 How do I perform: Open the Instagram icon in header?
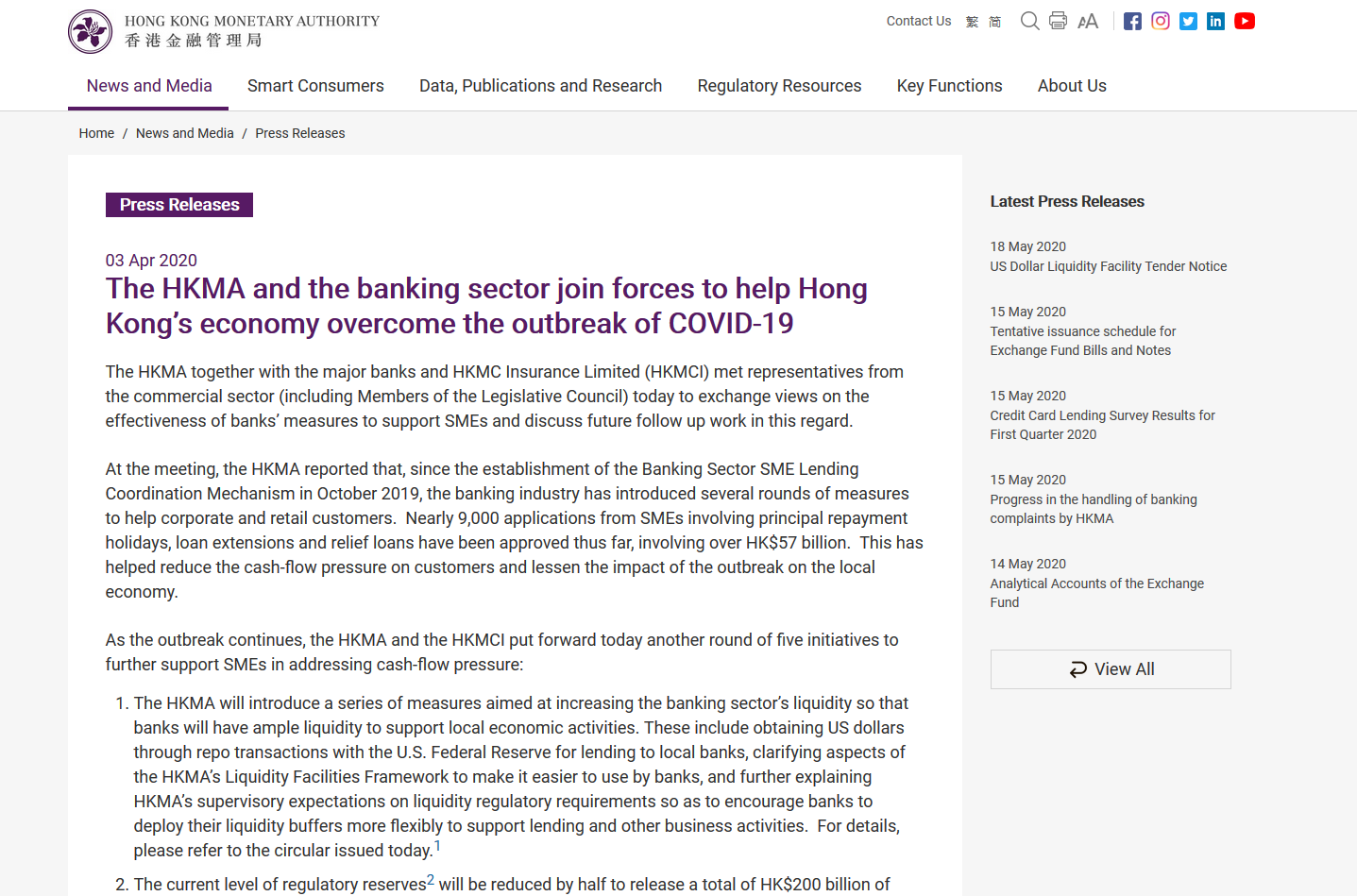click(x=1161, y=21)
